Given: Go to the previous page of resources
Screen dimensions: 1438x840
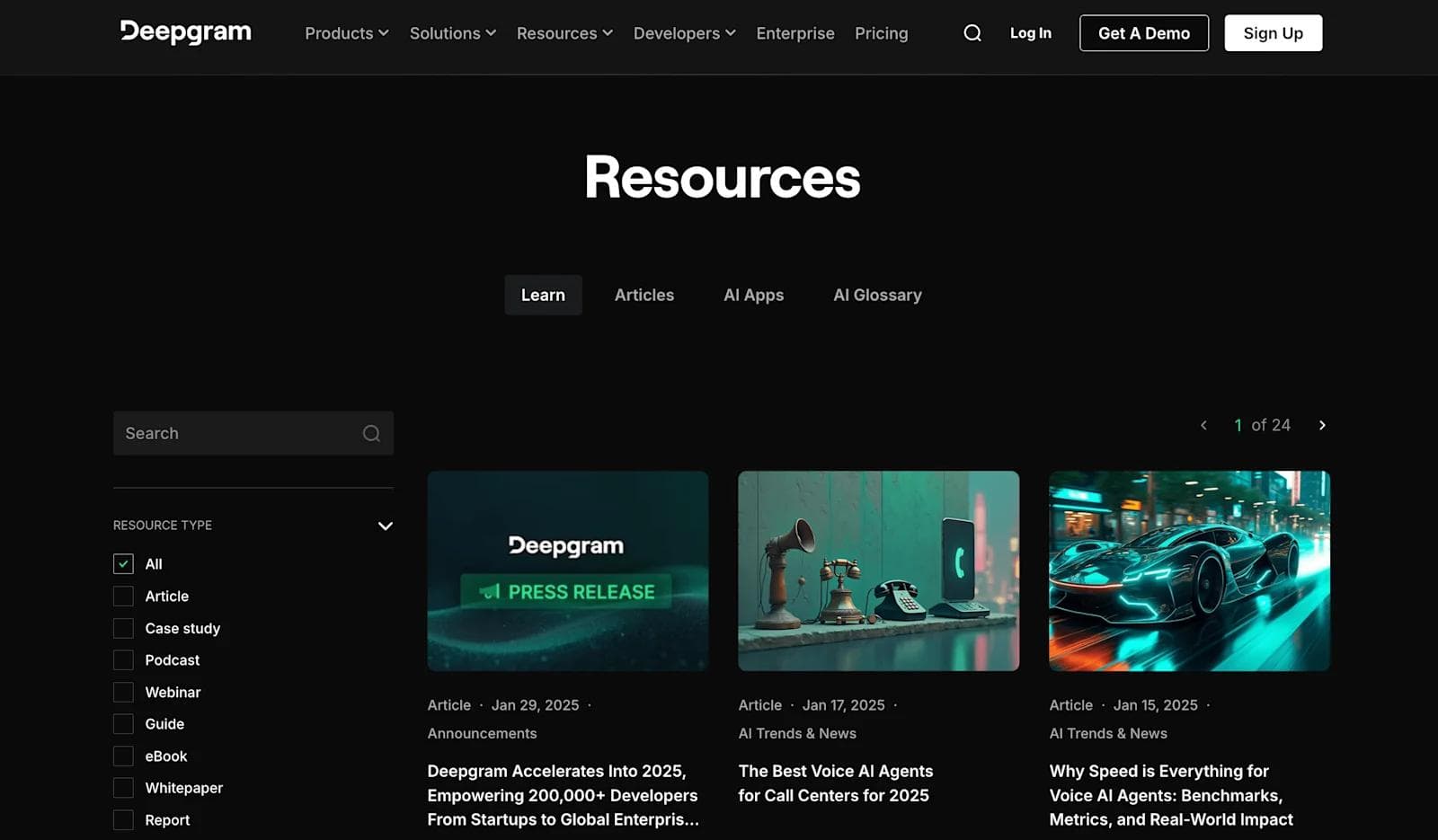Looking at the screenshot, I should 1203,425.
